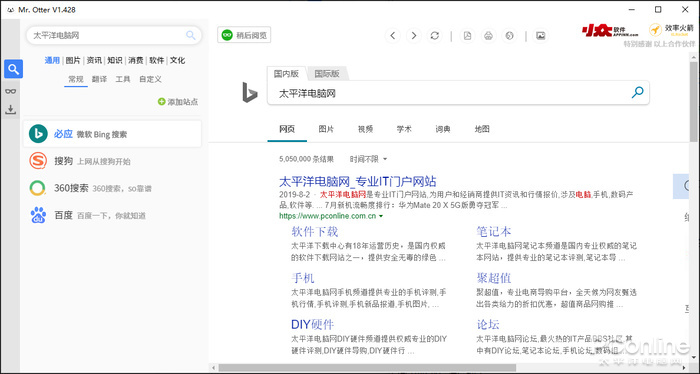
Task: Refresh the page with reload icon
Action: tap(435, 36)
